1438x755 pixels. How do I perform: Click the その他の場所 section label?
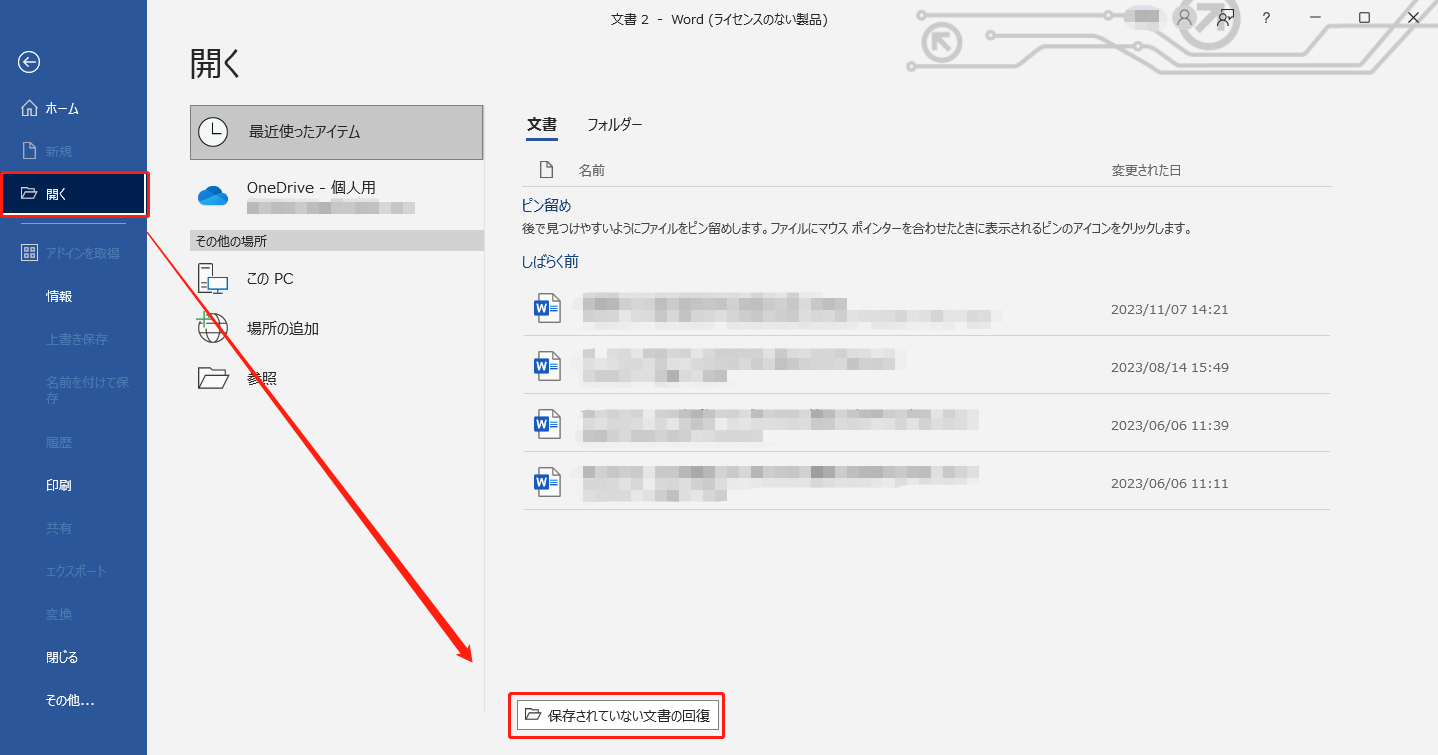231,241
